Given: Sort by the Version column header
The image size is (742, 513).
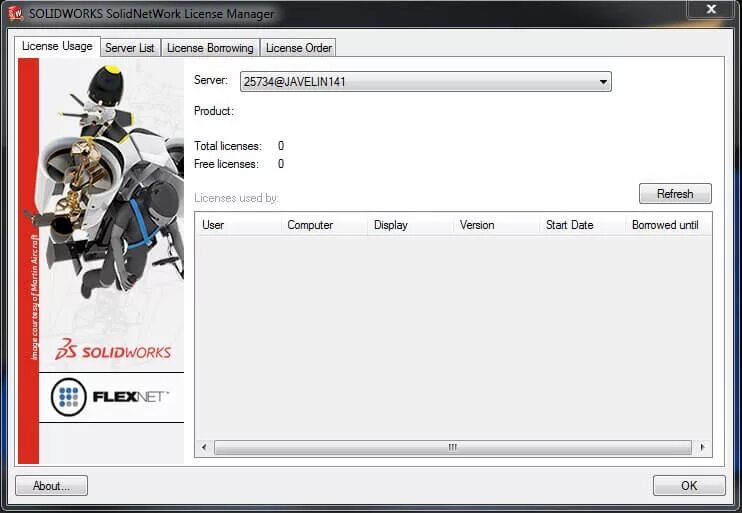Looking at the screenshot, I should coord(496,225).
